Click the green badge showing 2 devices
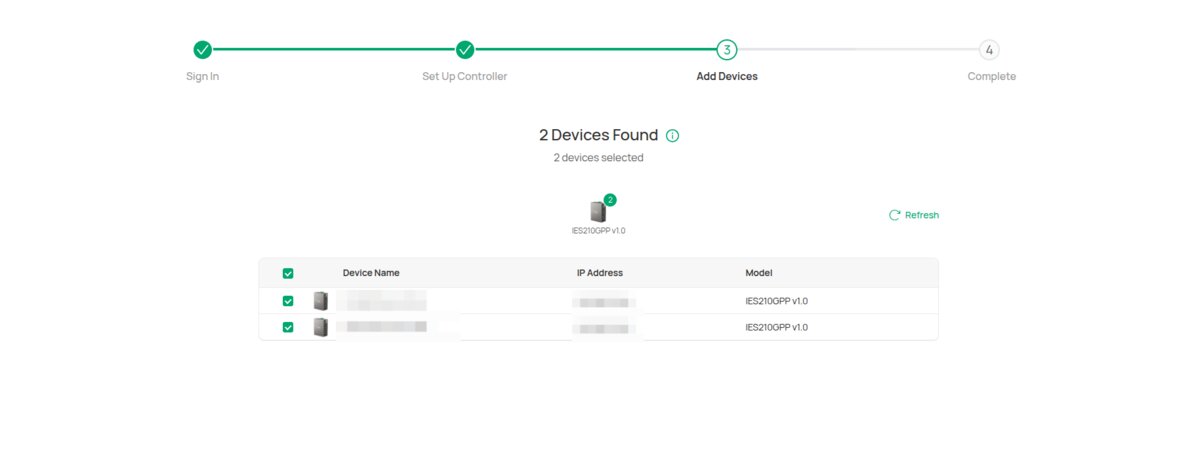Viewport: 1200px width, 459px height. 610,200
